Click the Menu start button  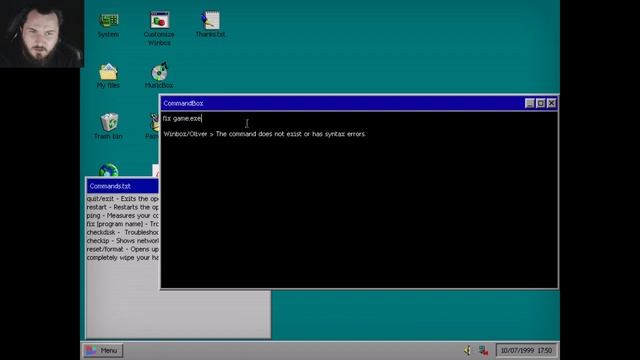coord(103,350)
